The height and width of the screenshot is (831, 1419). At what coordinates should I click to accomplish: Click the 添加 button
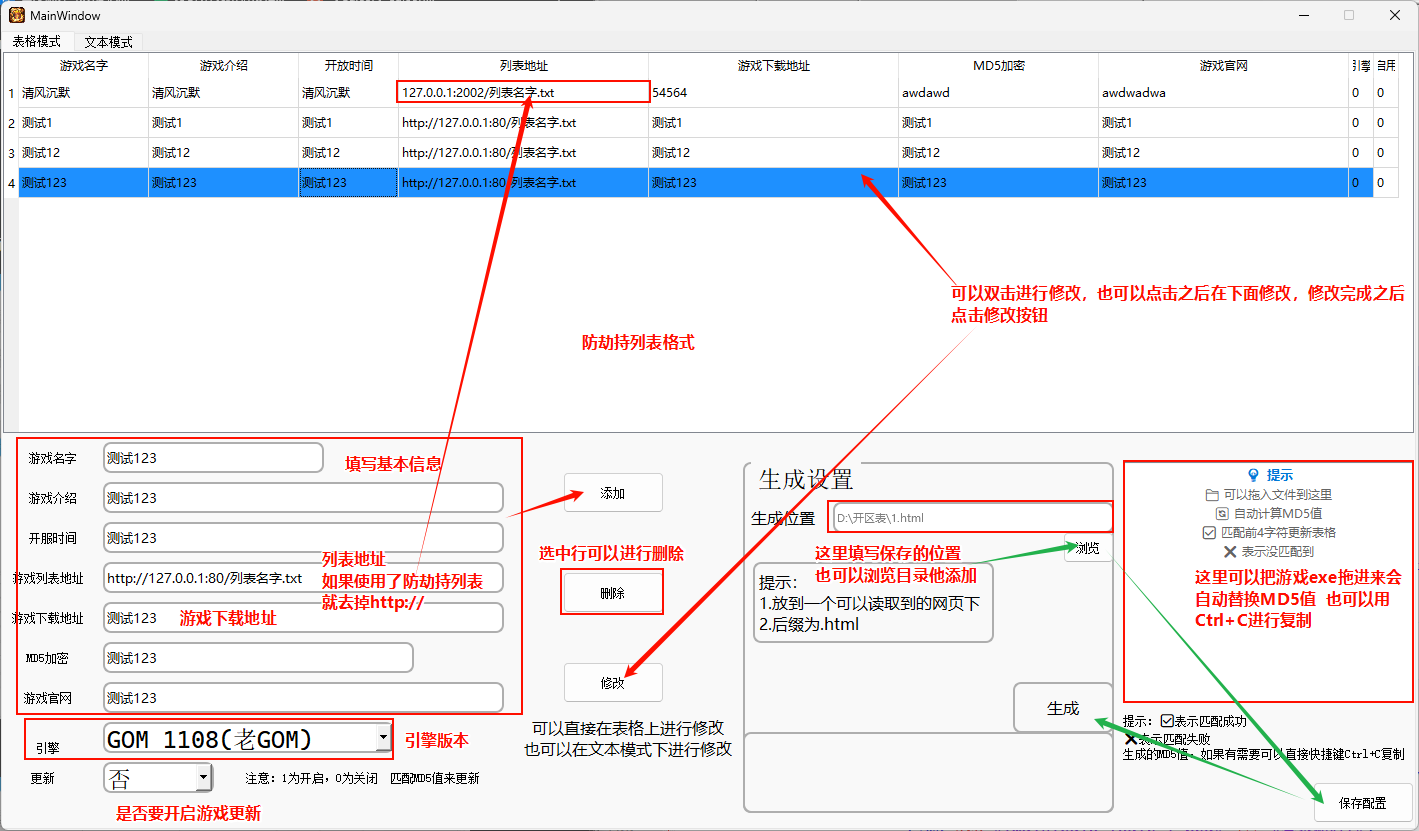613,493
